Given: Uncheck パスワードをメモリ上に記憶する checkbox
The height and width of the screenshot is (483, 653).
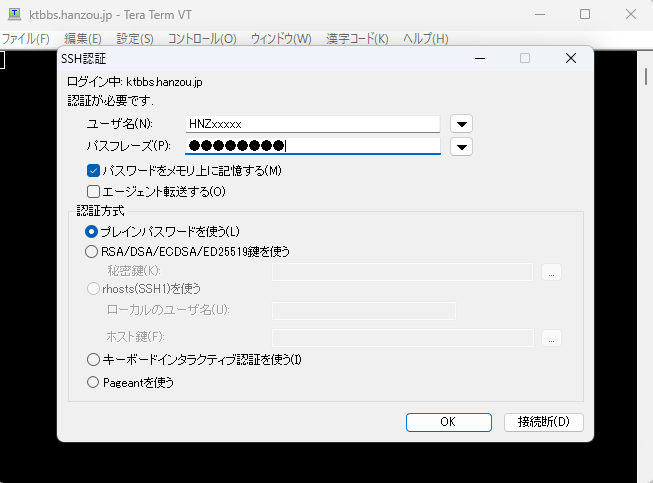Looking at the screenshot, I should click(x=94, y=171).
